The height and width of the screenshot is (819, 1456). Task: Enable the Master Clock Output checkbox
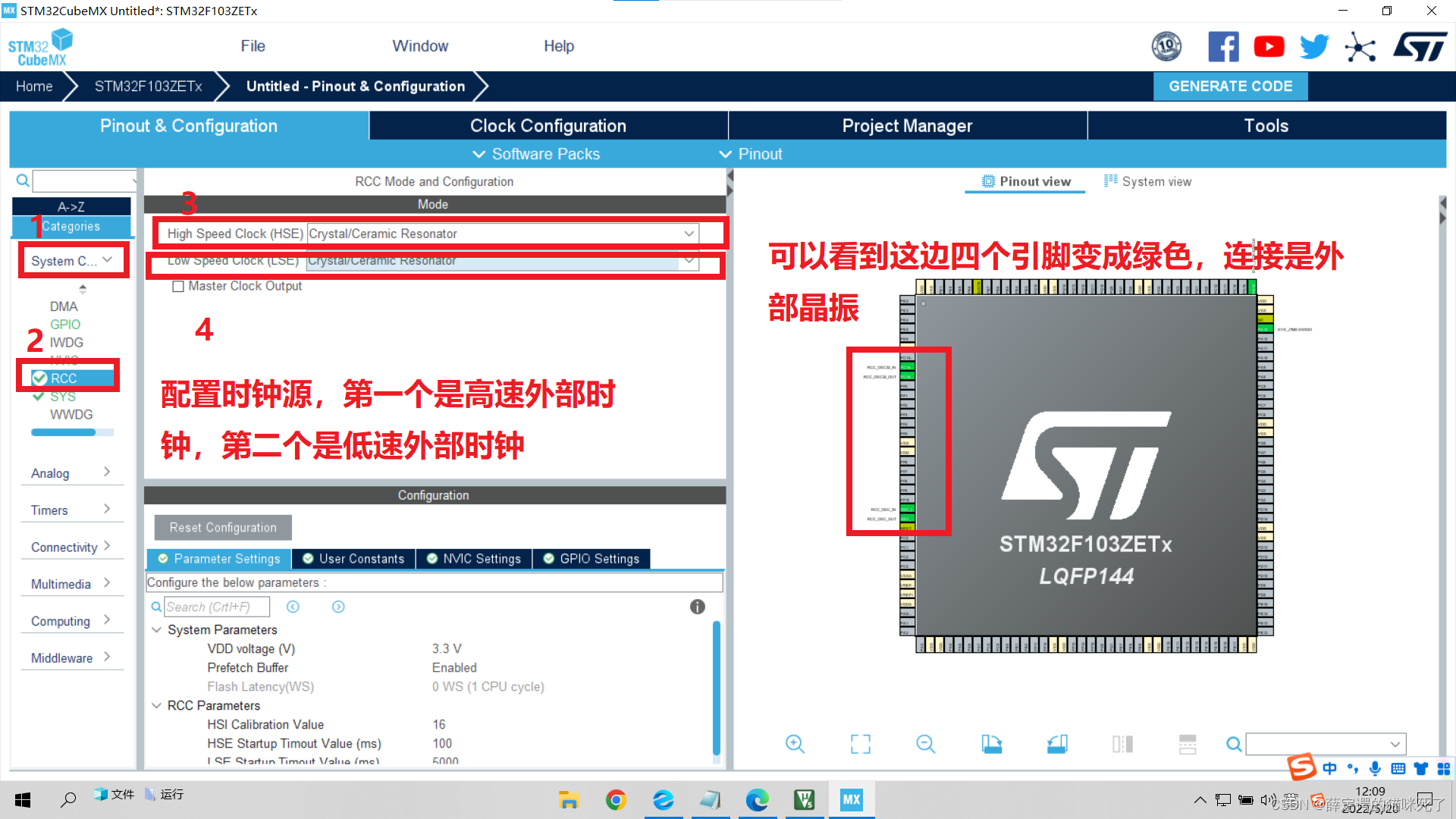pyautogui.click(x=178, y=287)
